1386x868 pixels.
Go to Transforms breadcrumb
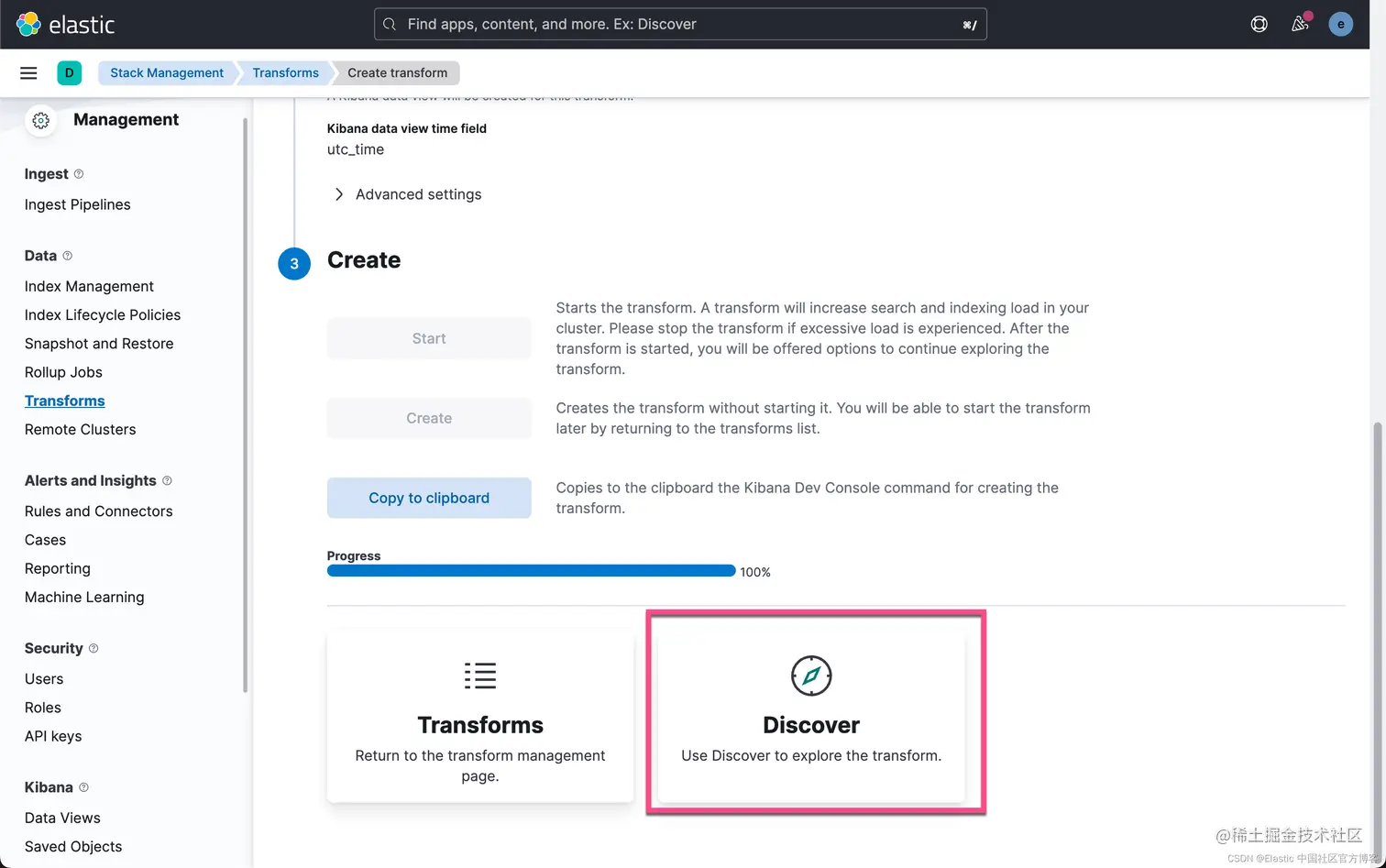tap(286, 72)
